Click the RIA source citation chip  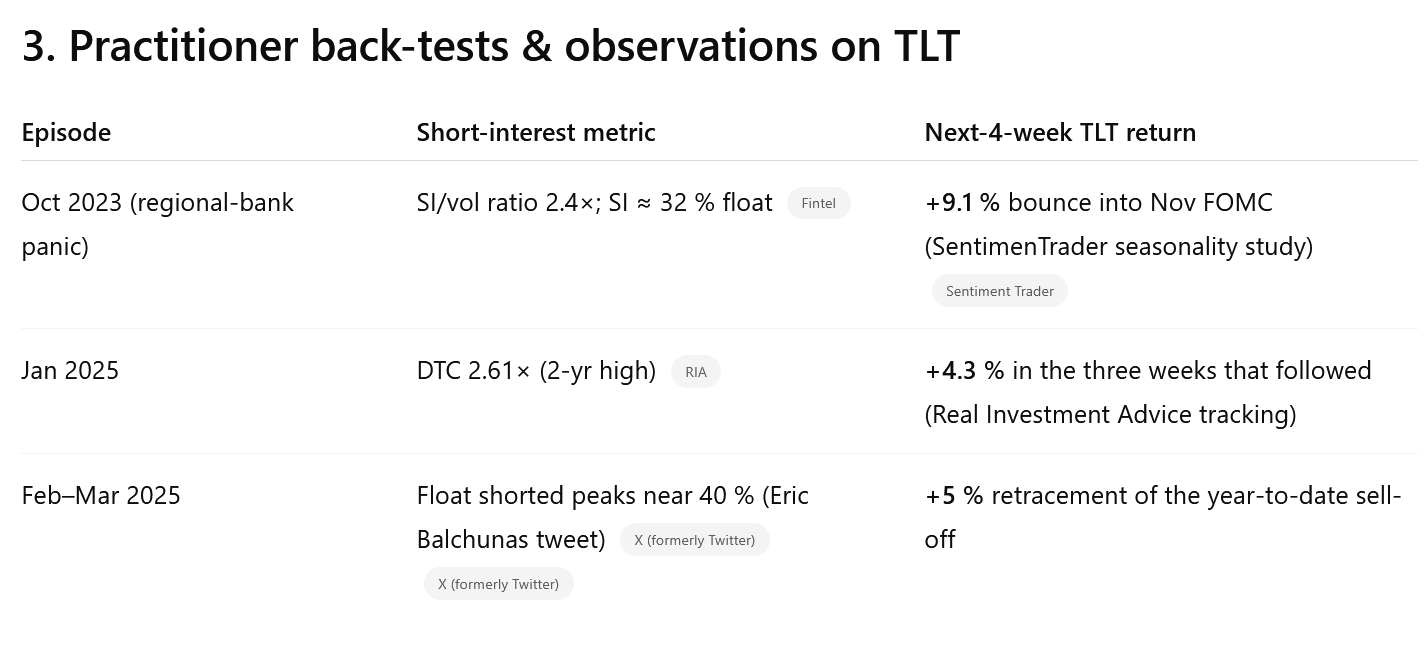[x=695, y=372]
